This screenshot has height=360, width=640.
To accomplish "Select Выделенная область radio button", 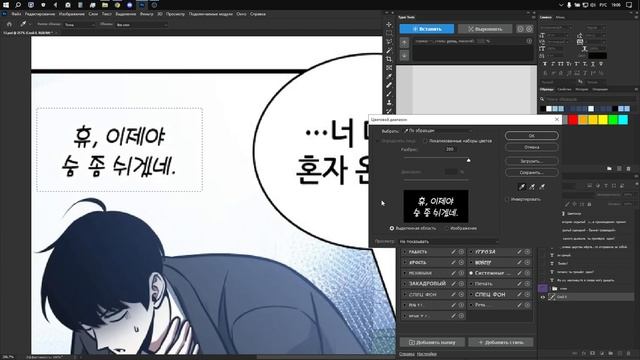I will 392,228.
